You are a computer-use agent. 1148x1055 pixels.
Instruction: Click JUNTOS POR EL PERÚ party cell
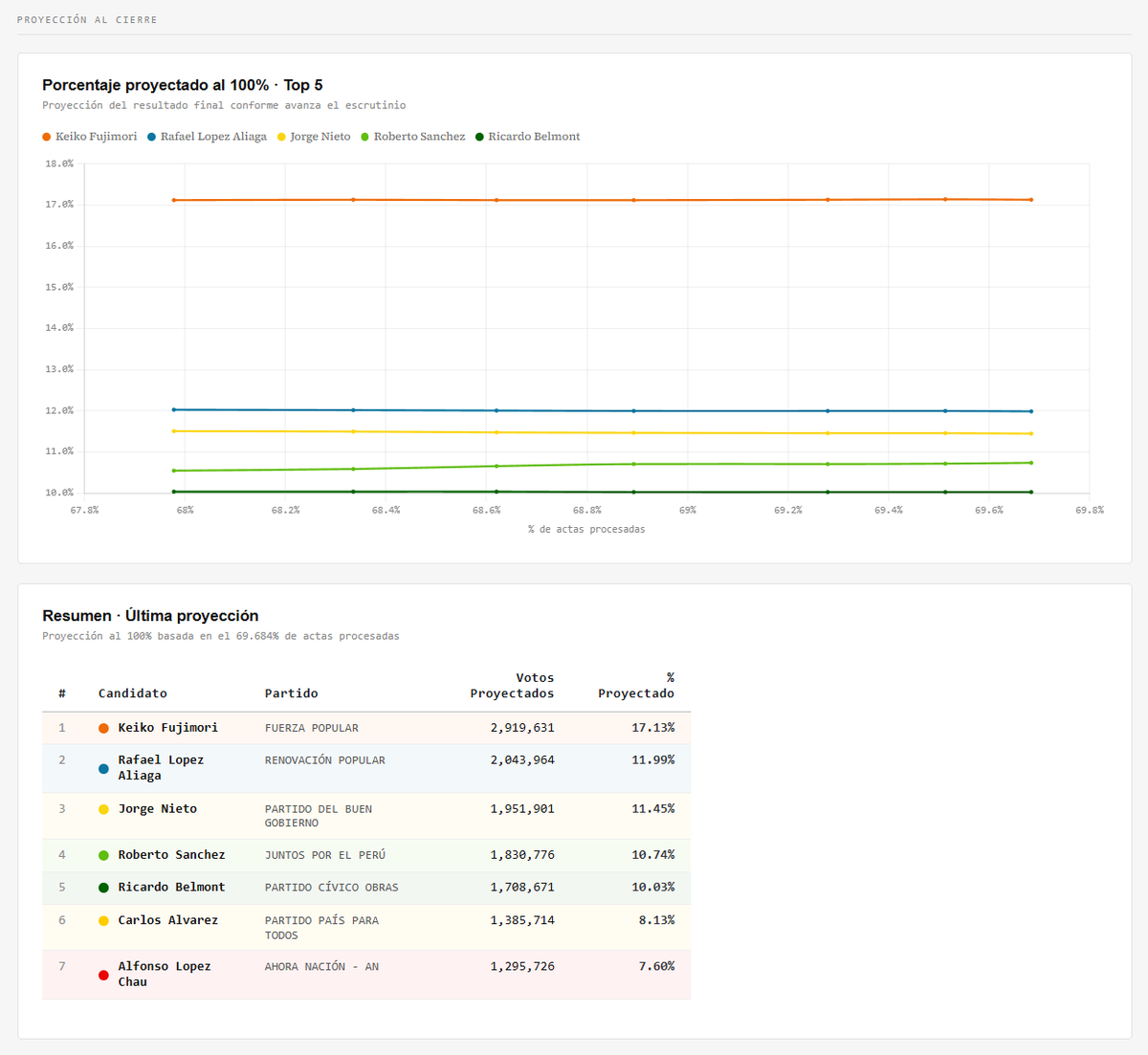tap(325, 855)
